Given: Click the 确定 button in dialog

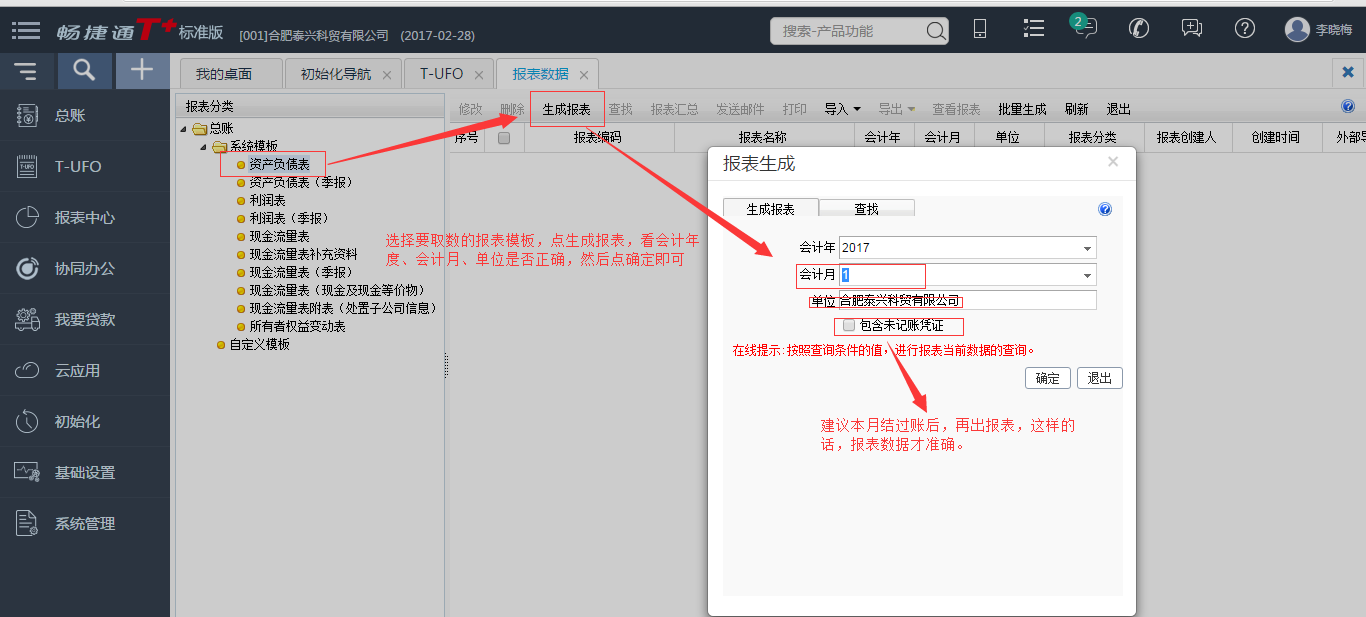Looking at the screenshot, I should tap(1047, 378).
